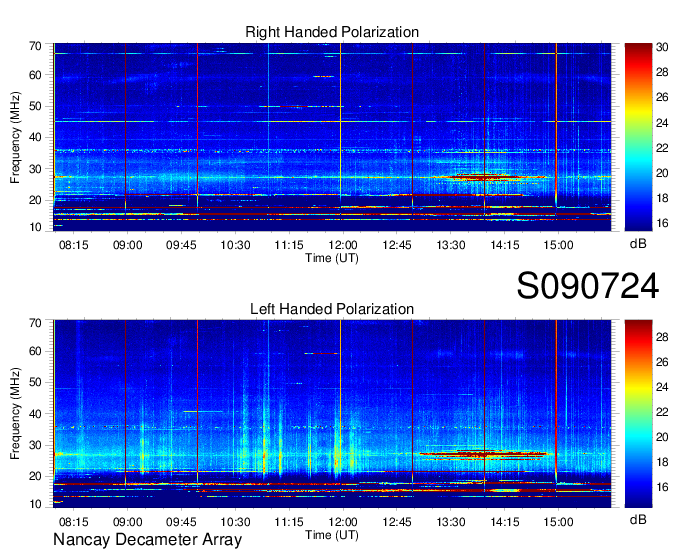The image size is (680, 552).
Task: Click the "13:30" tick on Left Handed time axis
Action: tap(451, 522)
